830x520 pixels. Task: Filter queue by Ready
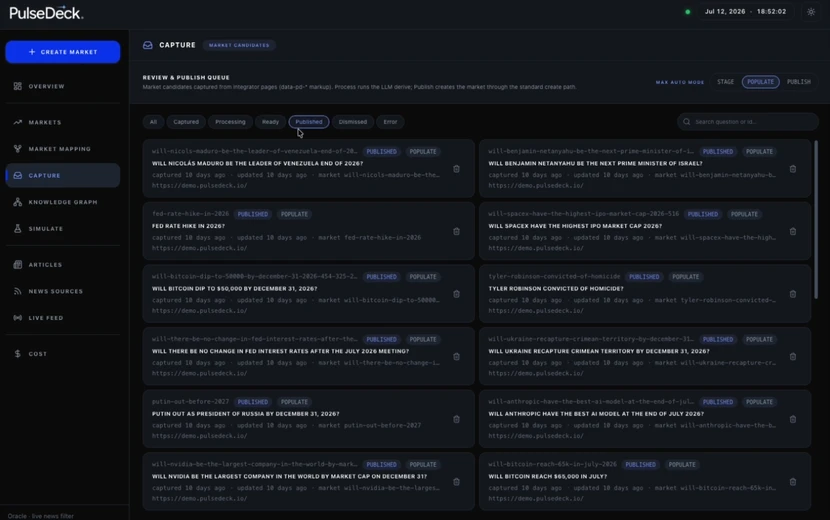270,122
